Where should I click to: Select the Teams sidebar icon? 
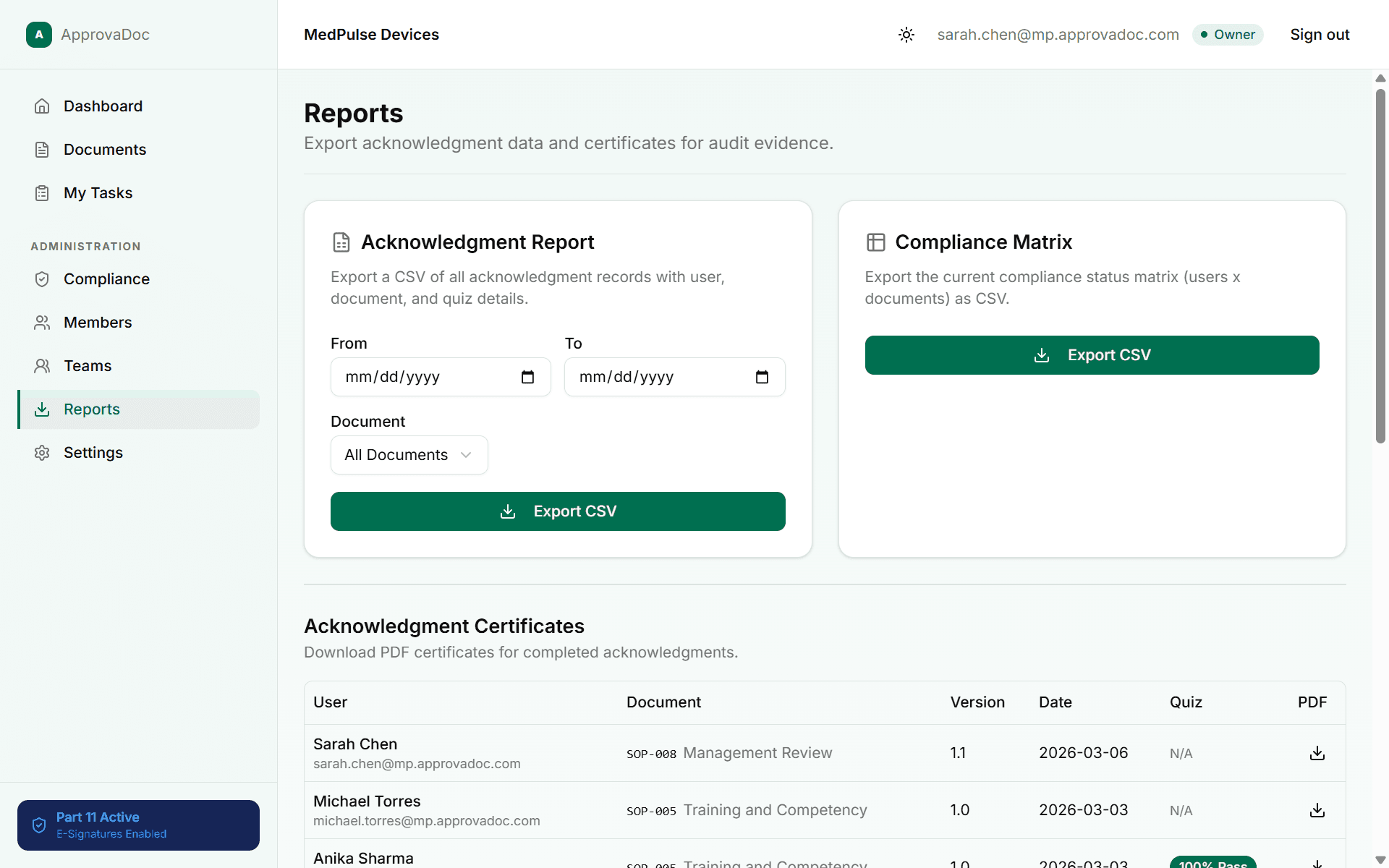42,365
